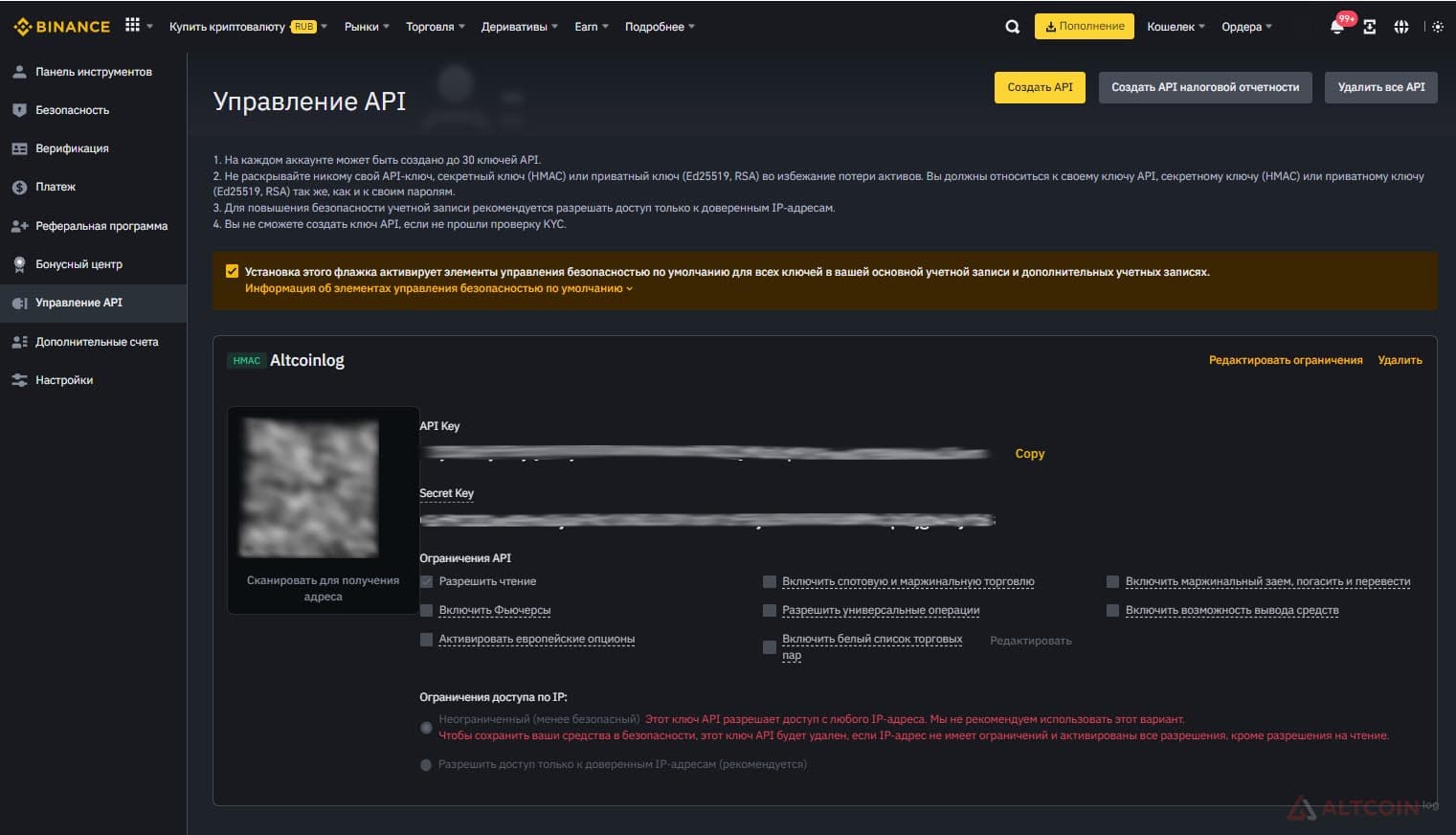Copy the API Key with Copy link
This screenshot has width=1456, height=835.
[1030, 454]
